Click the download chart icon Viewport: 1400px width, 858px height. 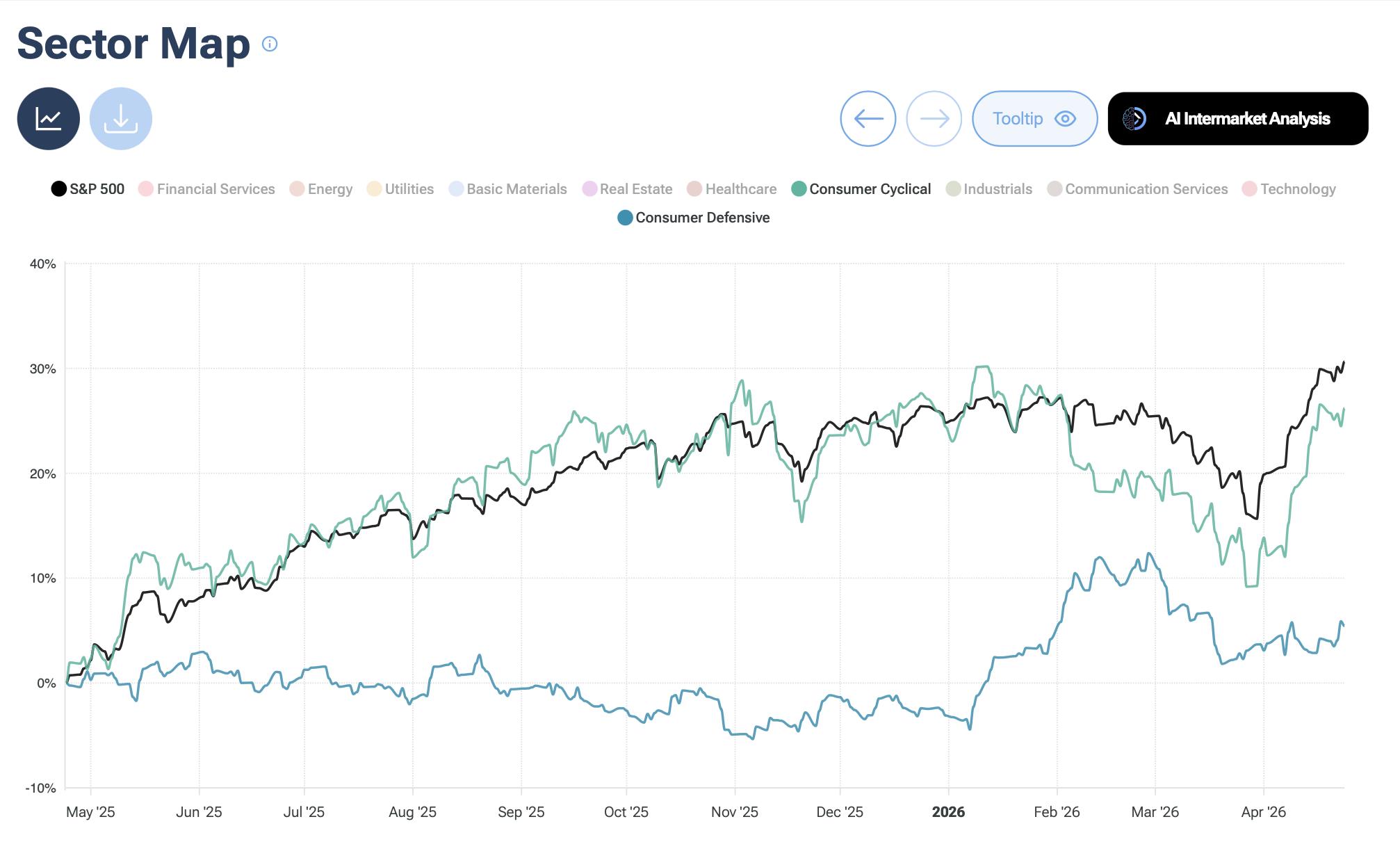coord(121,119)
